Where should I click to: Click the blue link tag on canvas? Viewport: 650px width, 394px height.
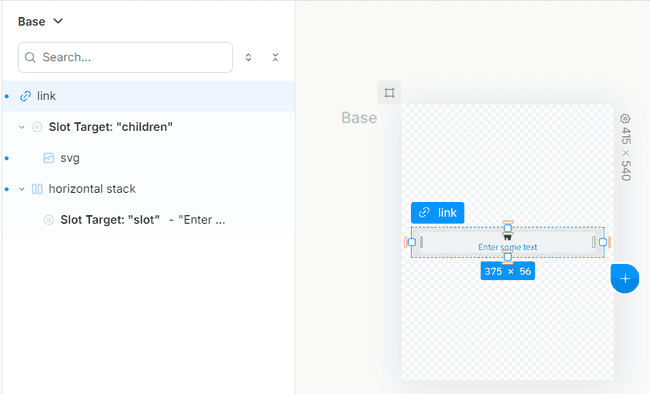(437, 213)
